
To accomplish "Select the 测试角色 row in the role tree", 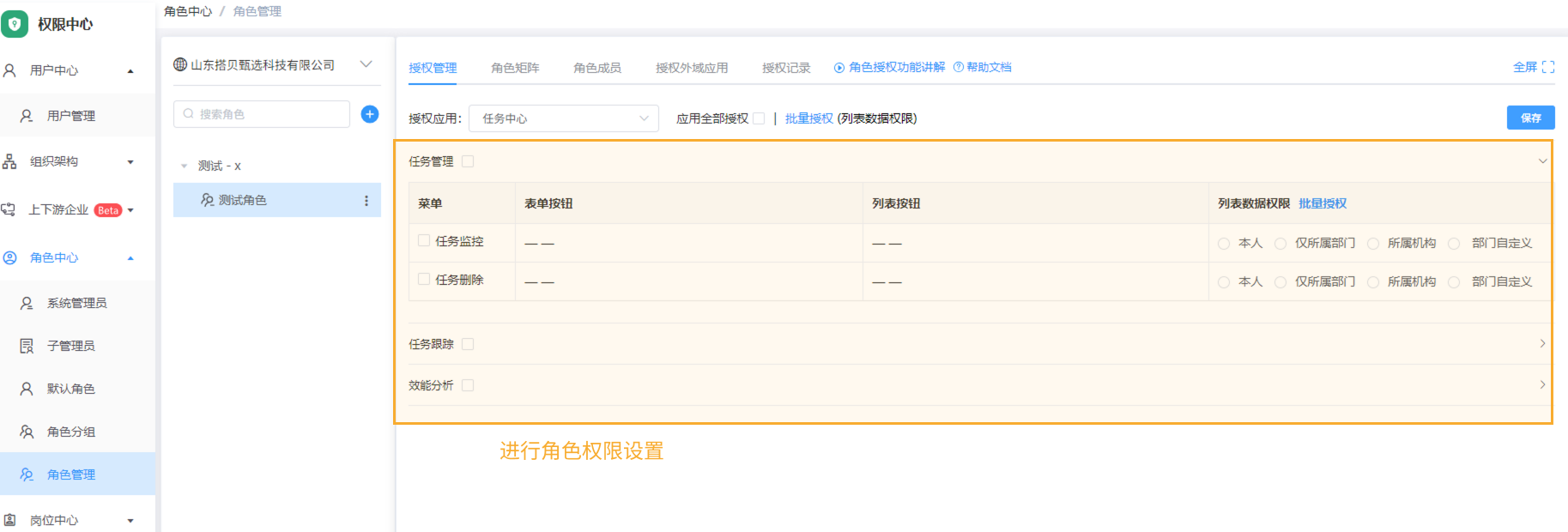I will tap(277, 200).
